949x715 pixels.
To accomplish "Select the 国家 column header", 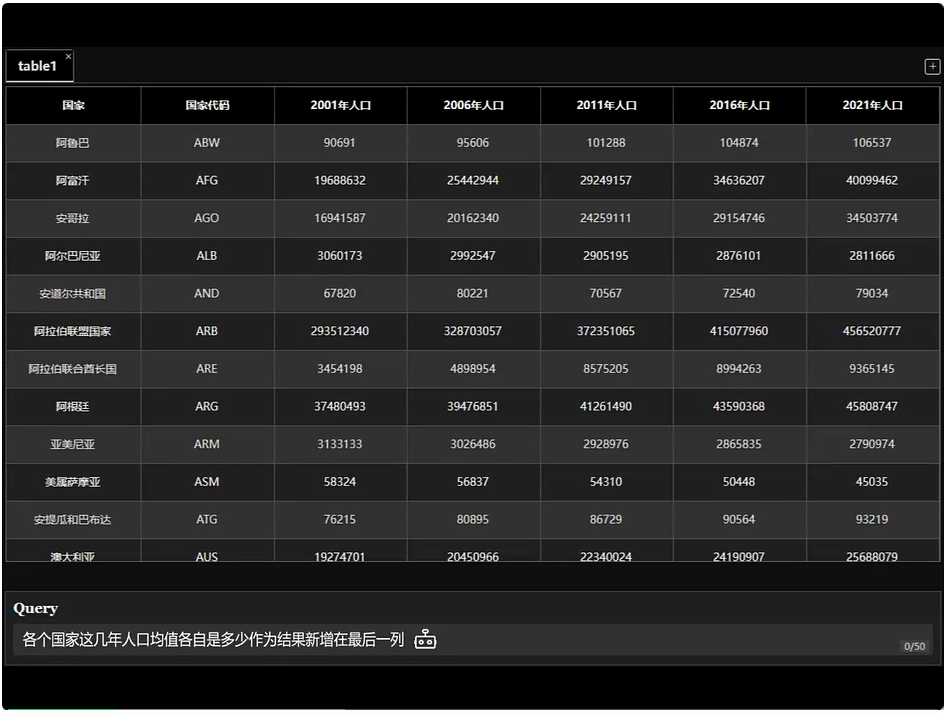I will click(x=73, y=105).
